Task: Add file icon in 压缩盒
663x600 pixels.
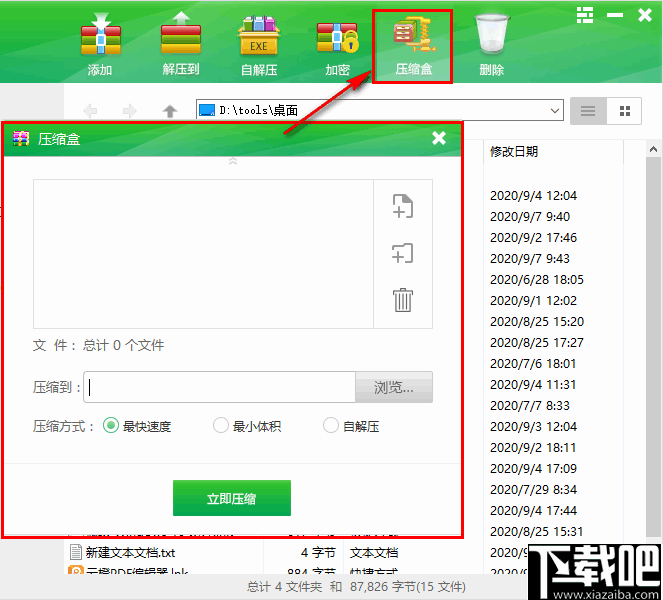Action: pyautogui.click(x=403, y=206)
